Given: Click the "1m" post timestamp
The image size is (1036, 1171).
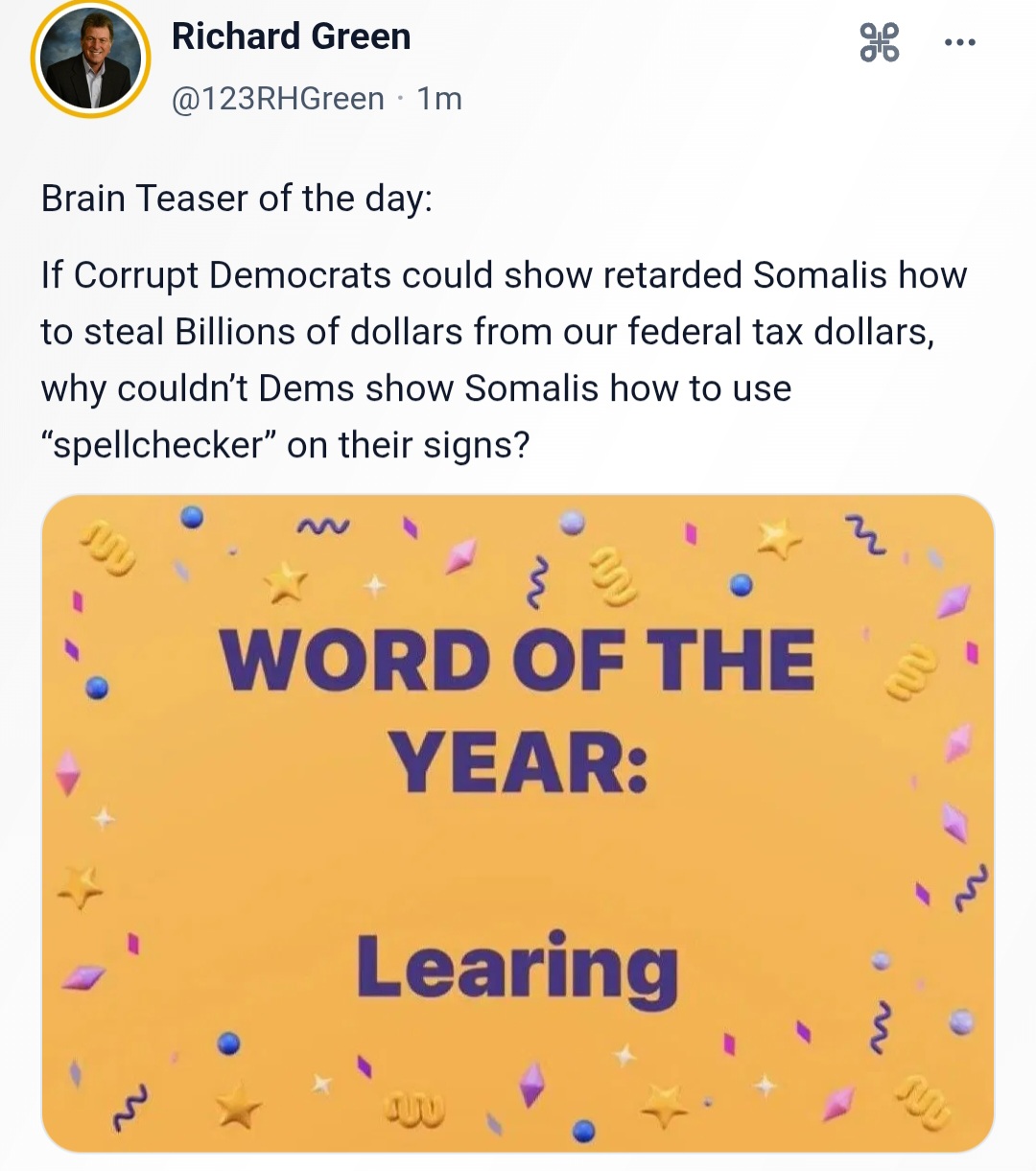Looking at the screenshot, I should click(439, 99).
